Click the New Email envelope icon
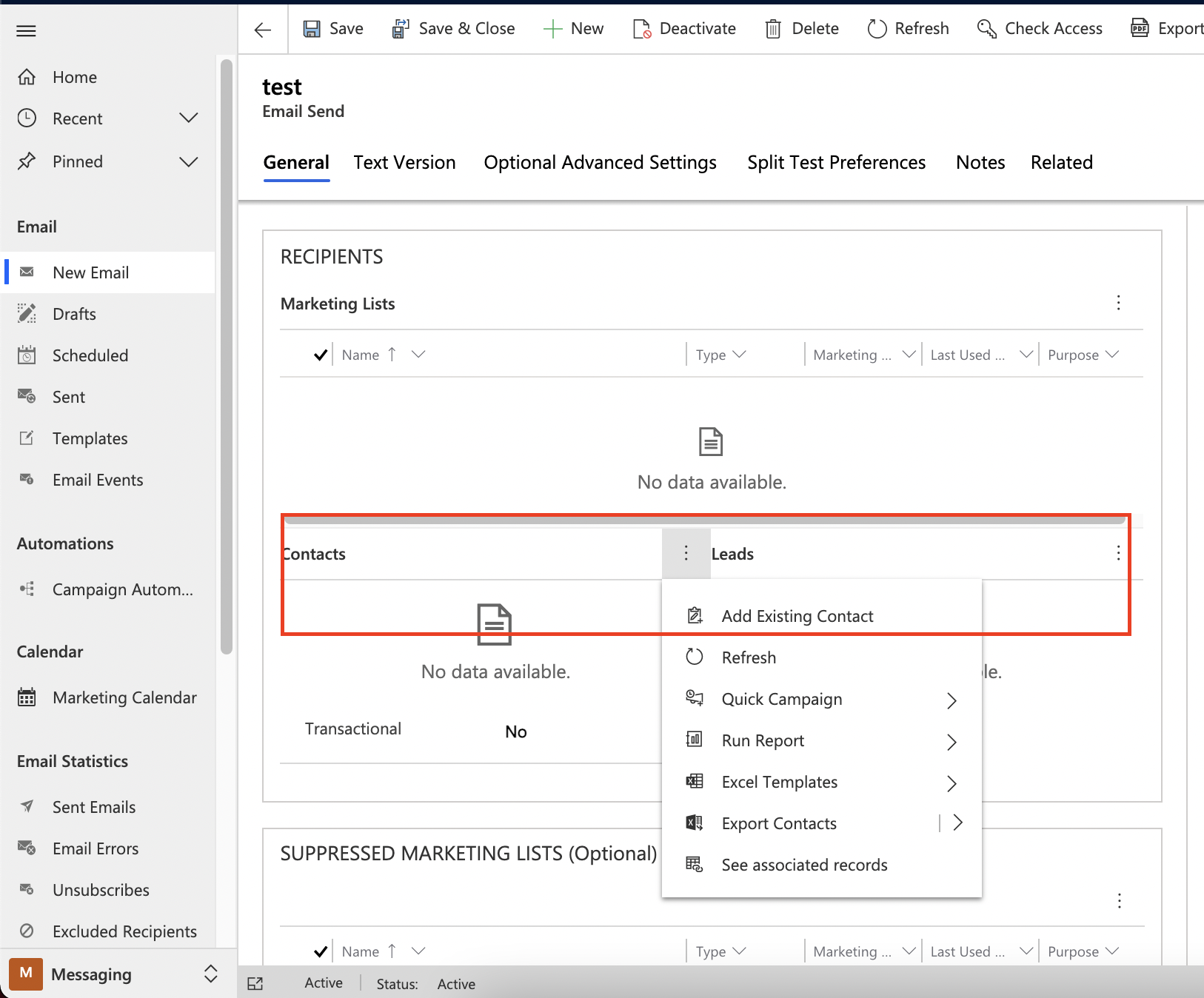This screenshot has width=1204, height=998. [x=27, y=272]
